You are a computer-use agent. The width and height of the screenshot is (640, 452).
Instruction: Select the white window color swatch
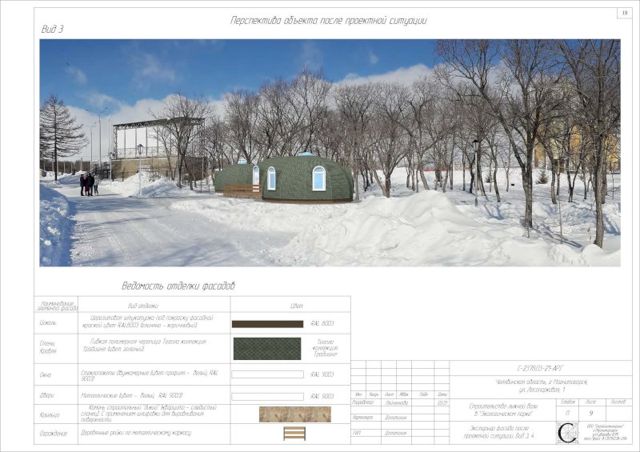[267, 374]
